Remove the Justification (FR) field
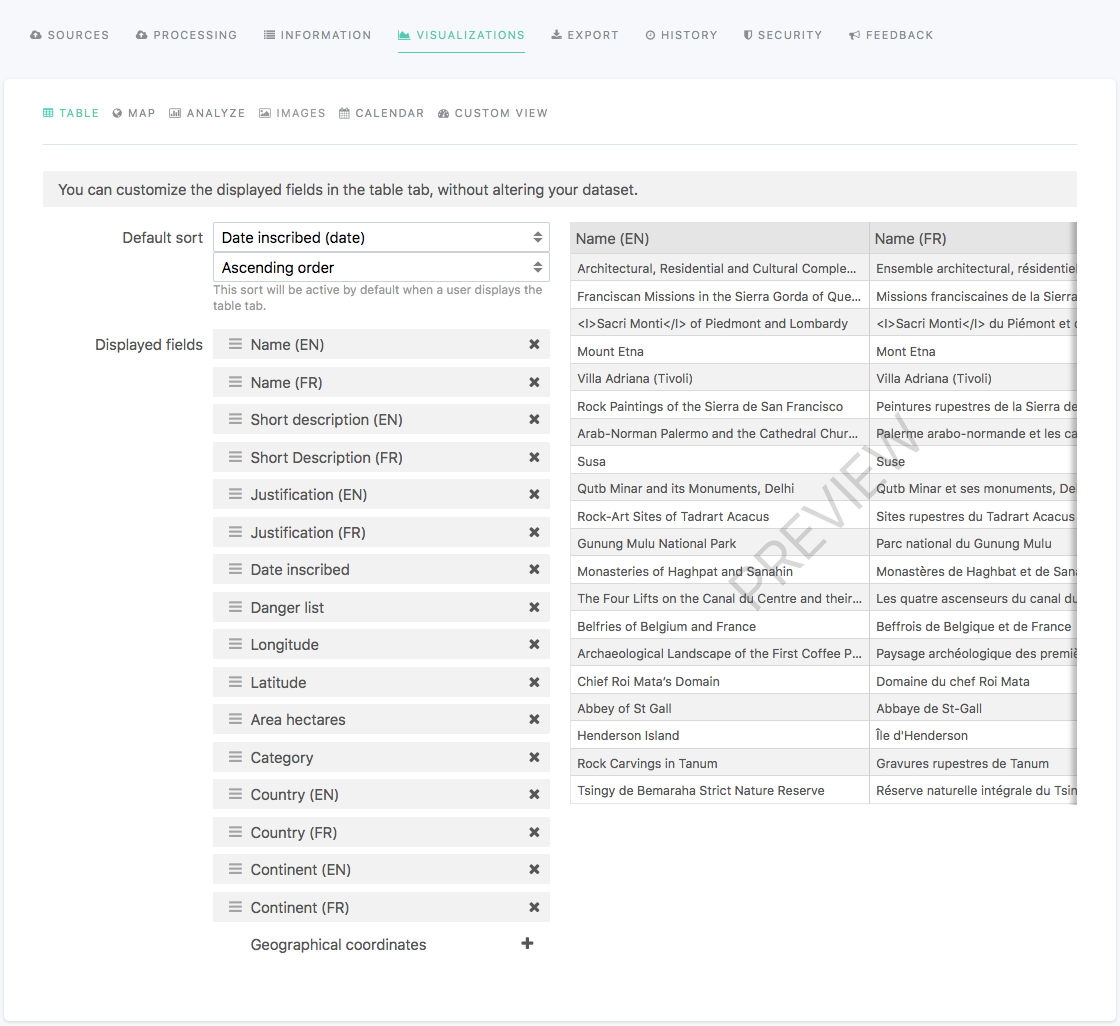This screenshot has height=1026, width=1120. tap(534, 533)
